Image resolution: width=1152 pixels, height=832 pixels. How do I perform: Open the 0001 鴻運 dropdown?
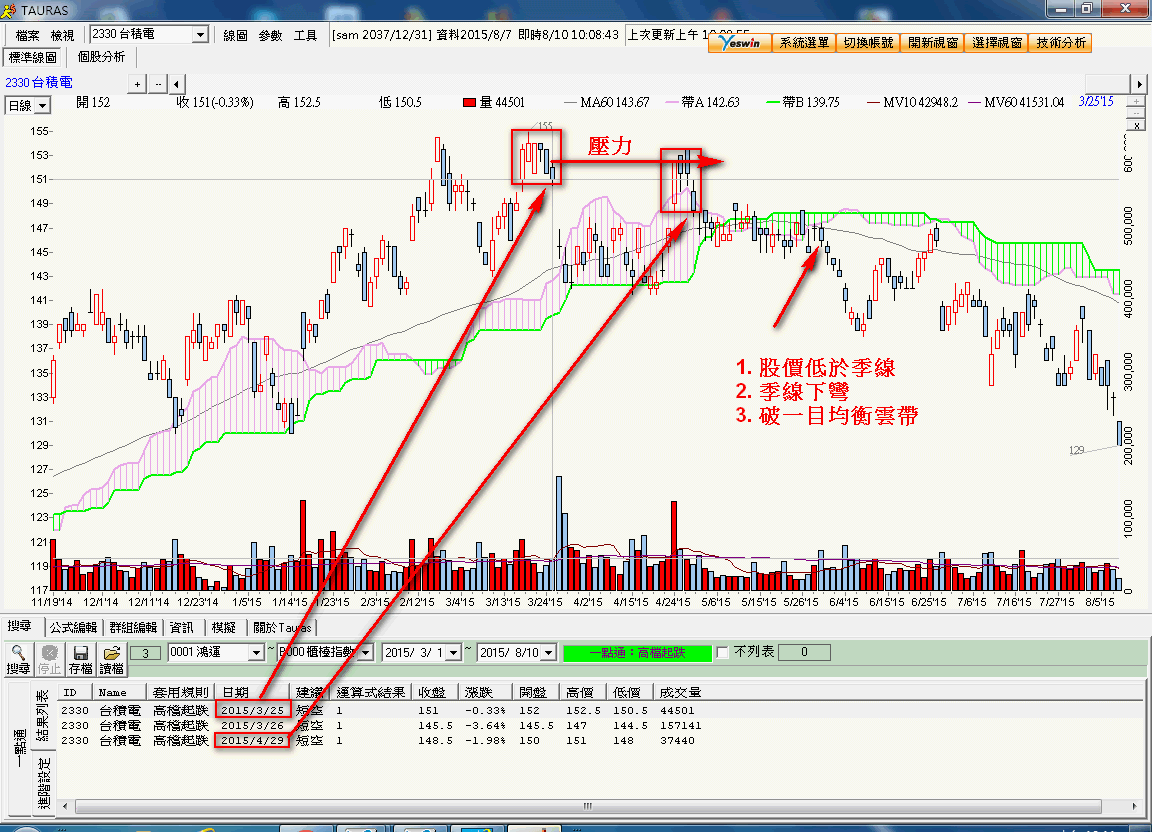click(x=256, y=653)
